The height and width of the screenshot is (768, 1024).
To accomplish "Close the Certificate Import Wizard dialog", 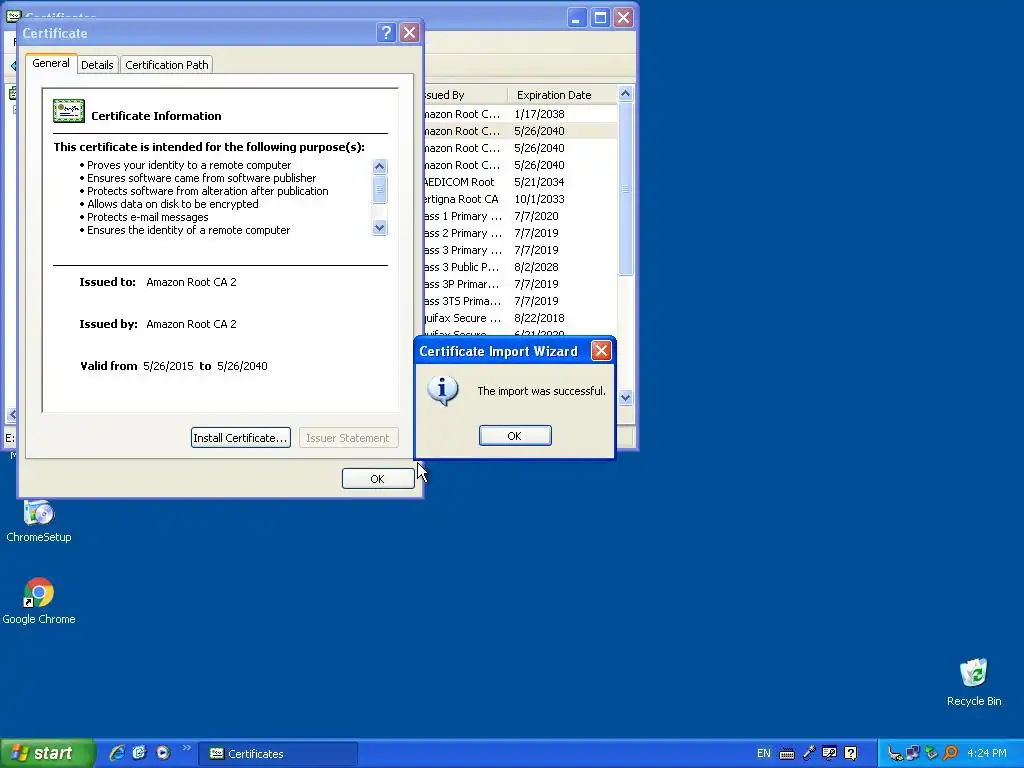I will (x=601, y=351).
